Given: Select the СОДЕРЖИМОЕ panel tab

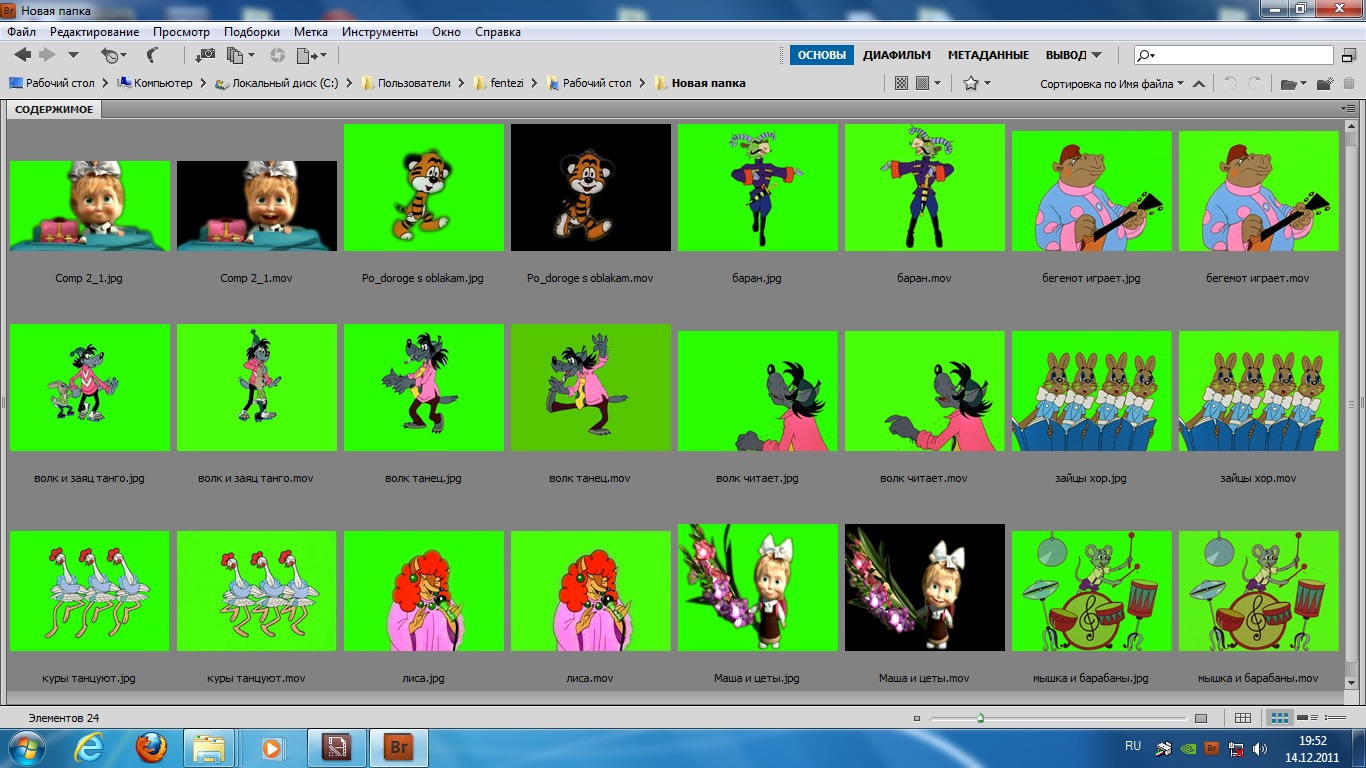Looking at the screenshot, I should [x=54, y=109].
